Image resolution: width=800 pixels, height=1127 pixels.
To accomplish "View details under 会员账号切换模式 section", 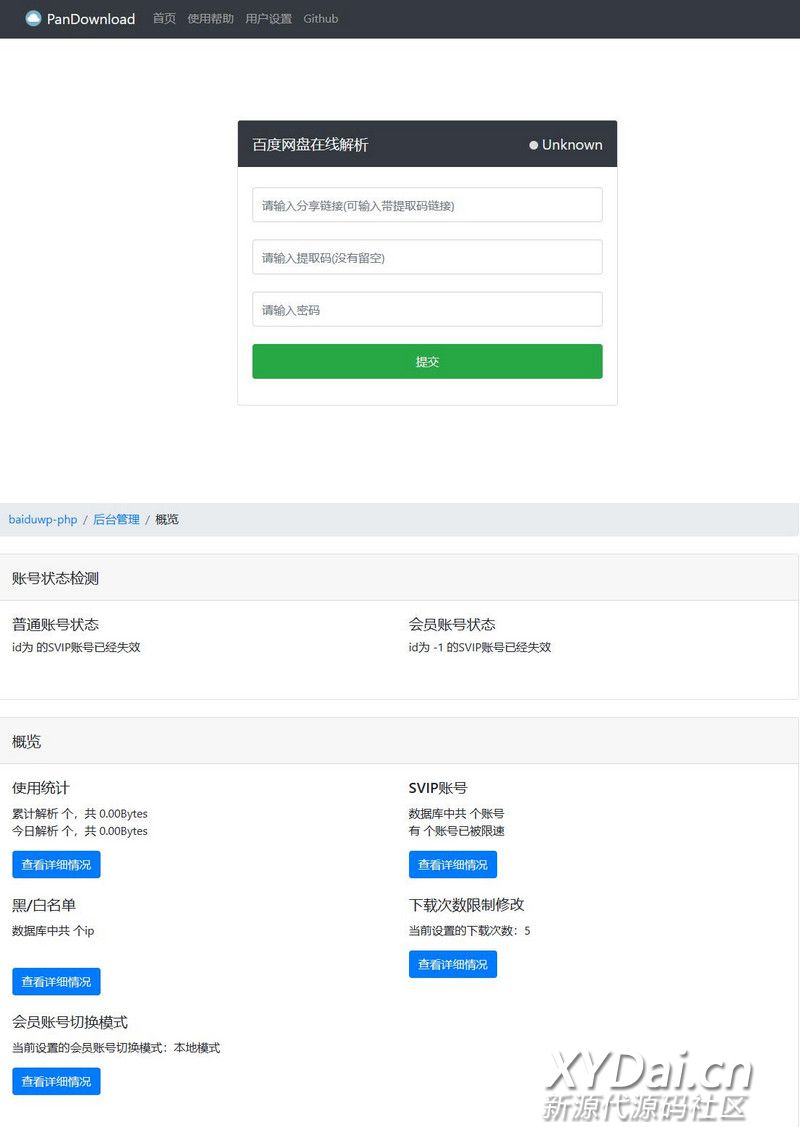I will click(x=56, y=1082).
